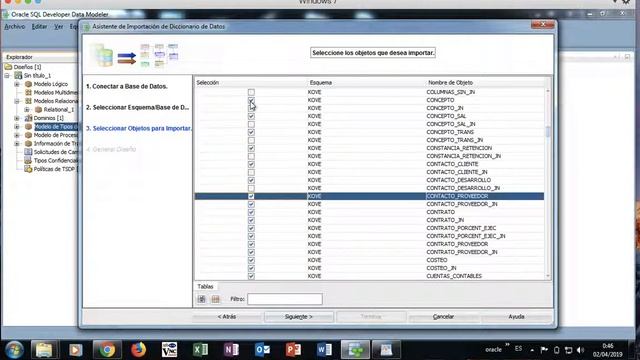The image size is (640, 360).
Task: Click the Ayuda button
Action: point(516,317)
